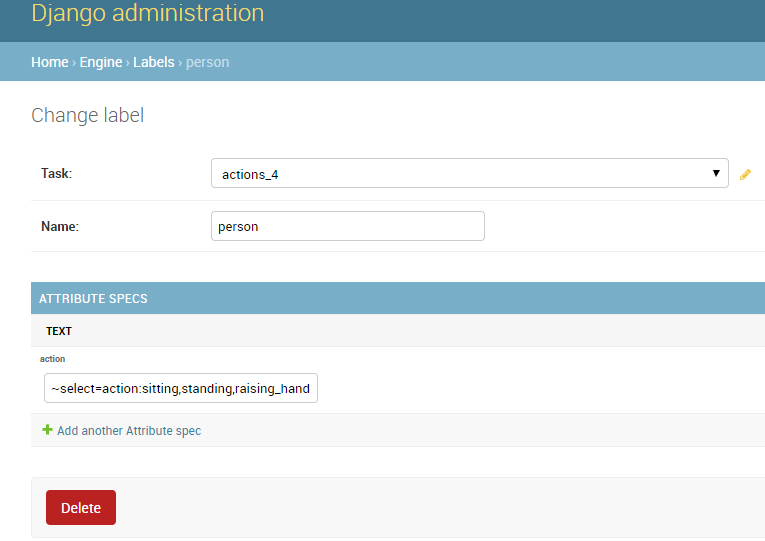Viewport: 765px width, 541px height.
Task: Navigate to Labels breadcrumb link
Action: click(x=154, y=62)
